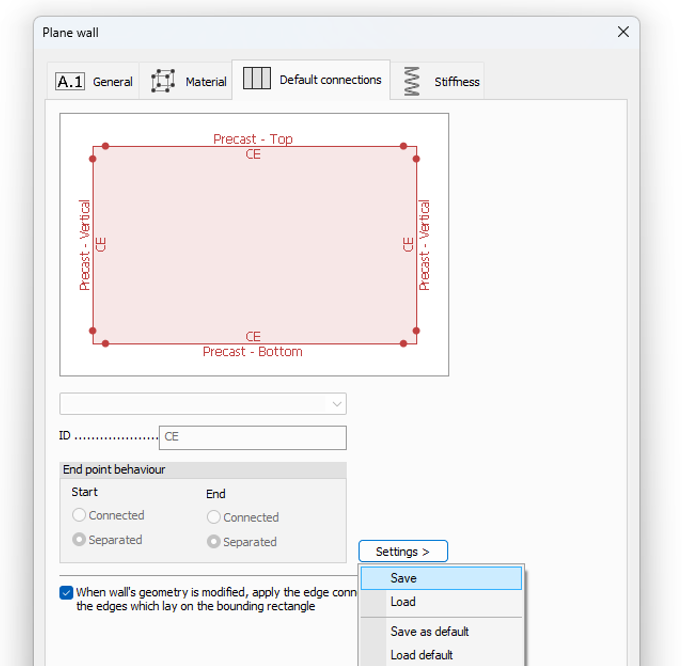The height and width of the screenshot is (666, 682).
Task: Select Start Connected radio button
Action: point(79,515)
